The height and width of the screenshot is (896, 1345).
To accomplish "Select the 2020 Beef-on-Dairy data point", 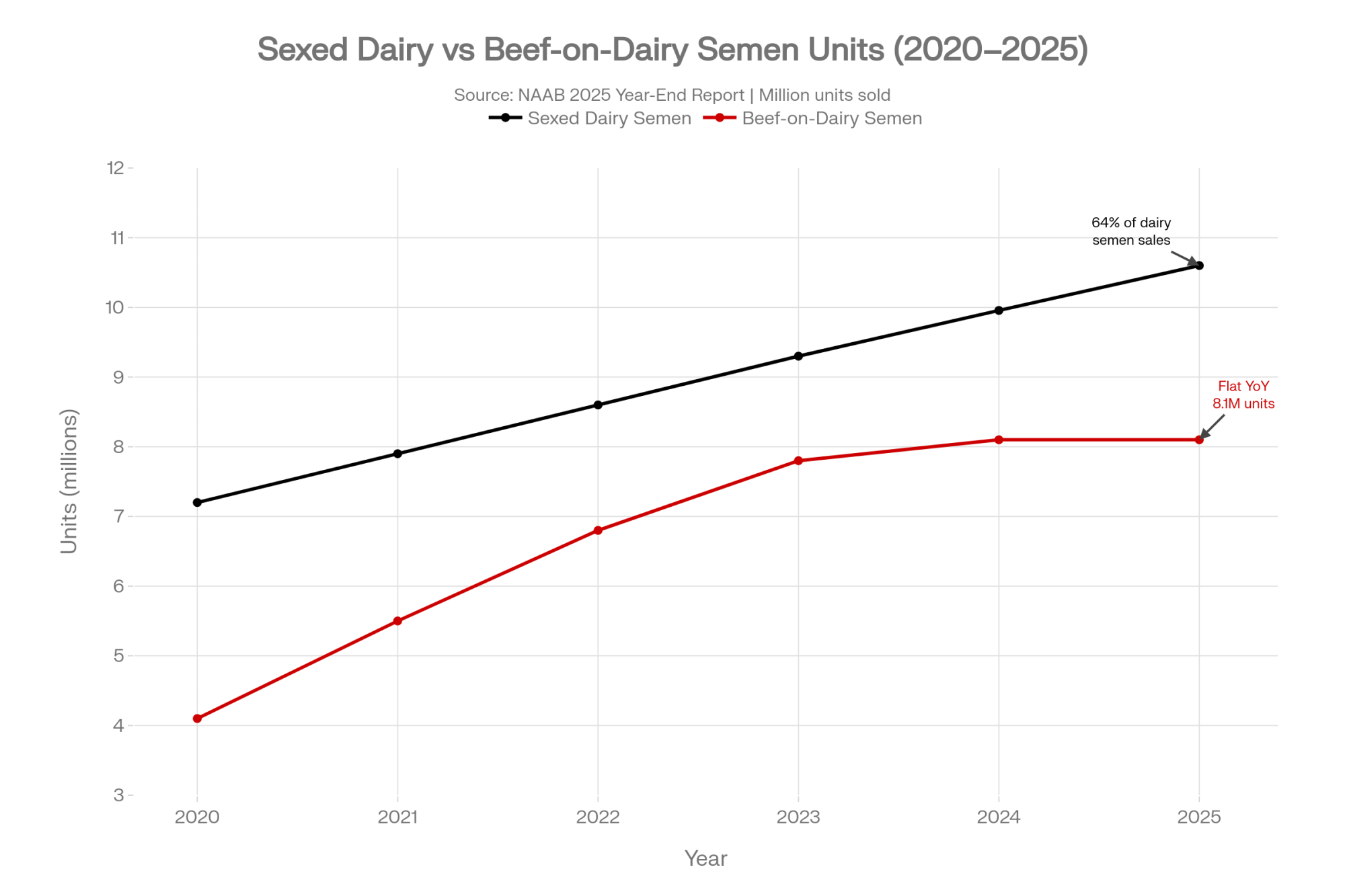I will [x=197, y=719].
